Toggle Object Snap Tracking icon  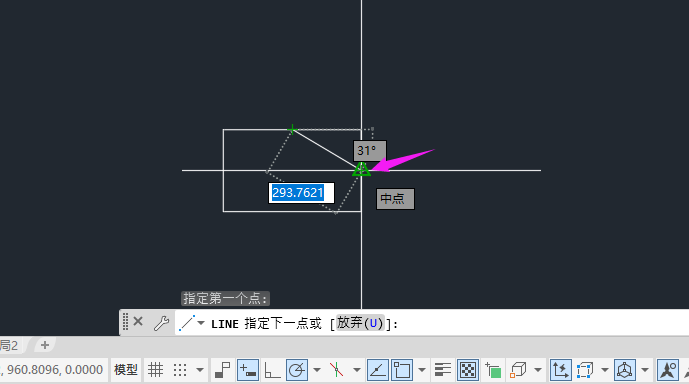point(377,370)
